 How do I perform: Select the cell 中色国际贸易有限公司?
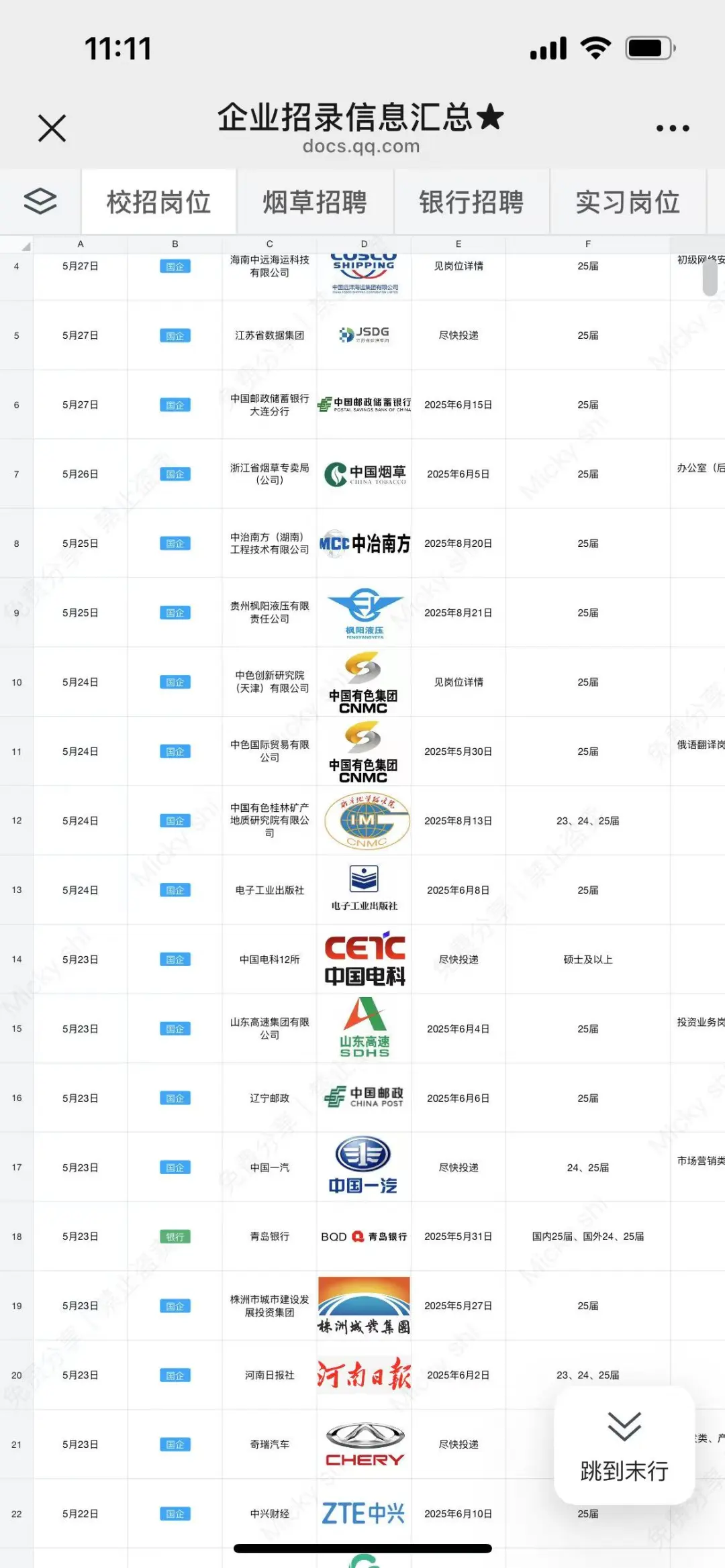coord(270,751)
